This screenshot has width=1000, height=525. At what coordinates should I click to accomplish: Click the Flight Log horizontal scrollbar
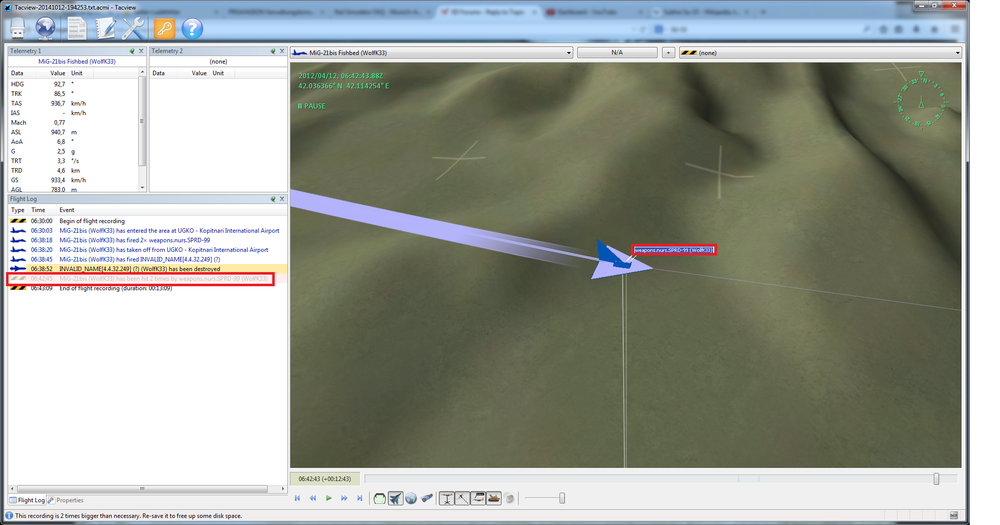tap(147, 489)
